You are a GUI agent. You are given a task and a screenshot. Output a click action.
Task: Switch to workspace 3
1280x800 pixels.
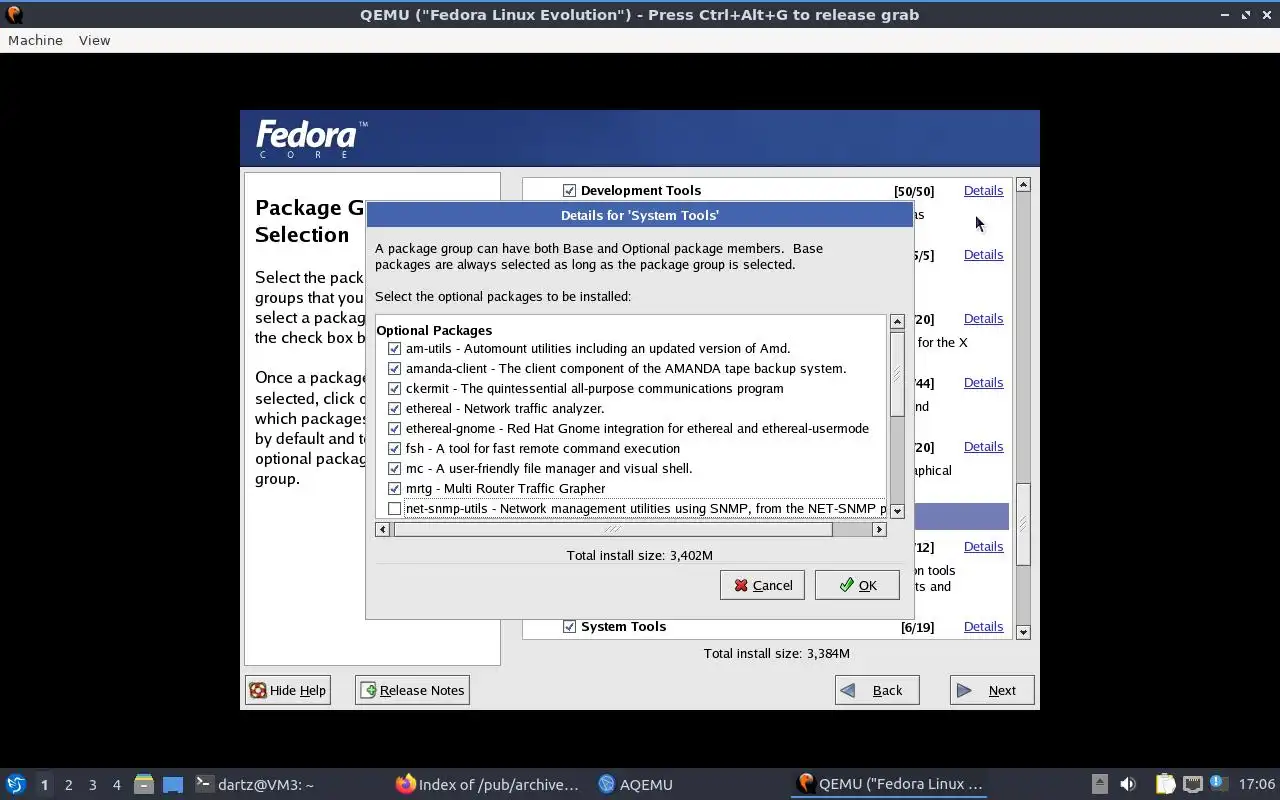pos(92,785)
